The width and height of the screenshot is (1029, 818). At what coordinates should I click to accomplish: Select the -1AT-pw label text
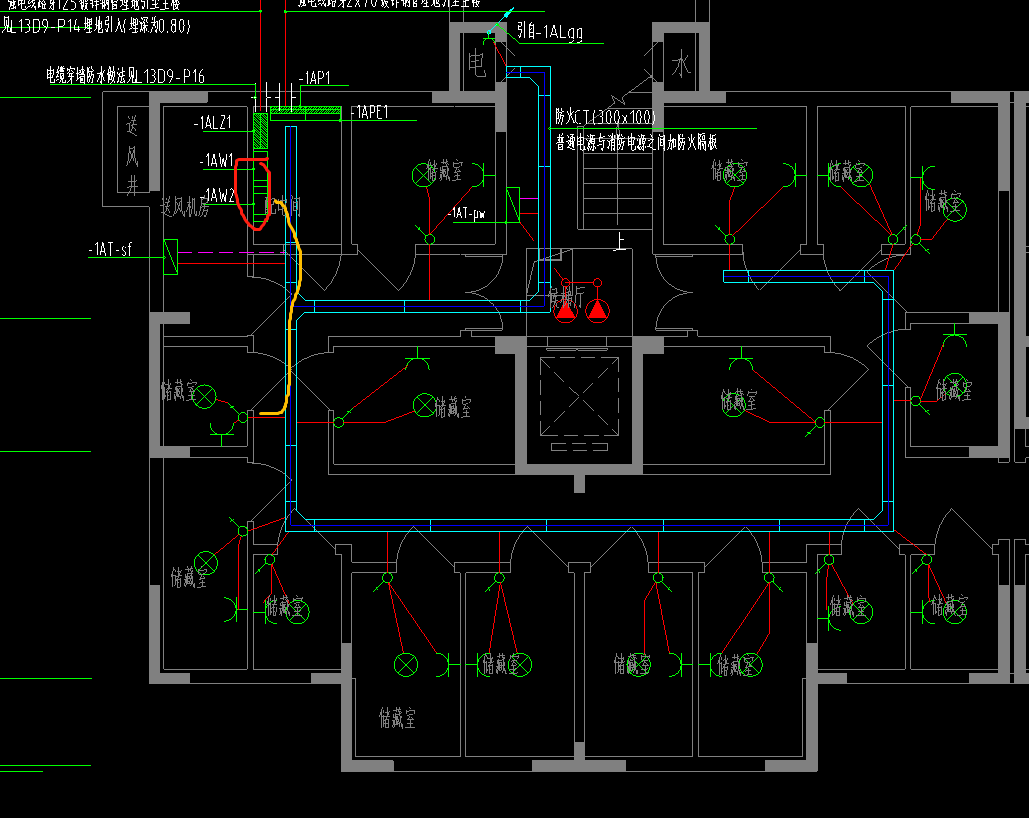pyautogui.click(x=467, y=213)
